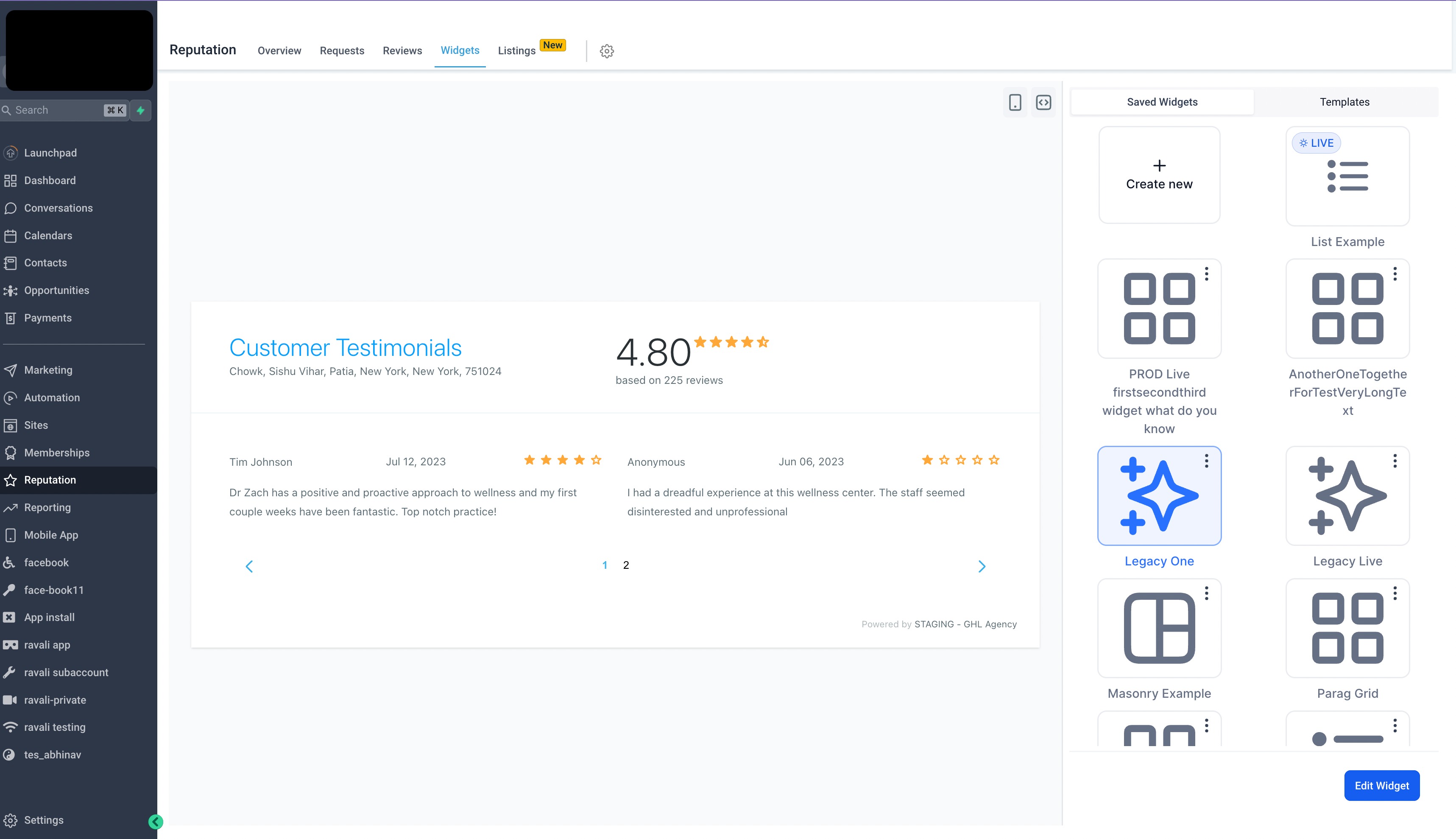Image resolution: width=1456 pixels, height=839 pixels.
Task: Open options menu for Legacy One widget
Action: click(1206, 461)
